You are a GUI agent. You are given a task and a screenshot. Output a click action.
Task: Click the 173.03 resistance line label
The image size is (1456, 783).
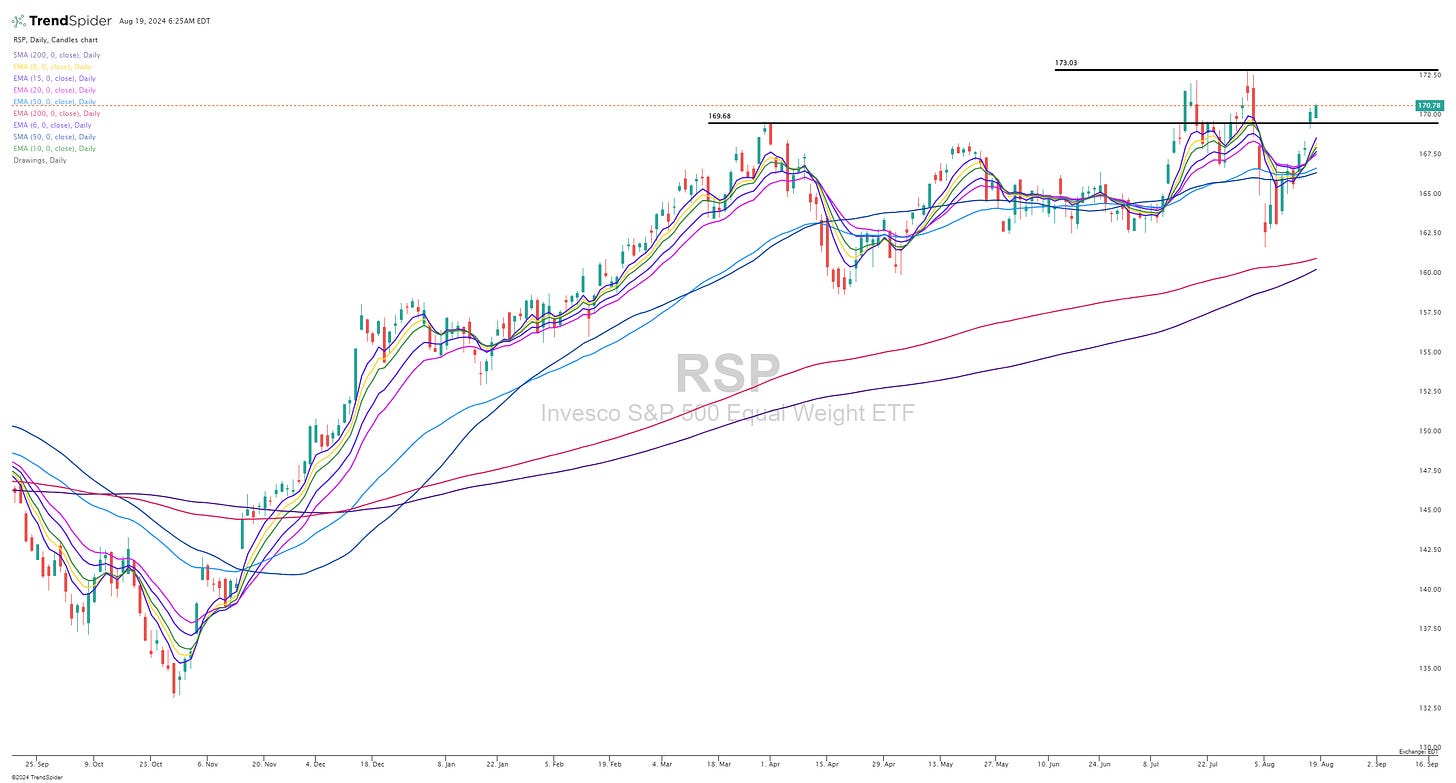click(x=1066, y=63)
